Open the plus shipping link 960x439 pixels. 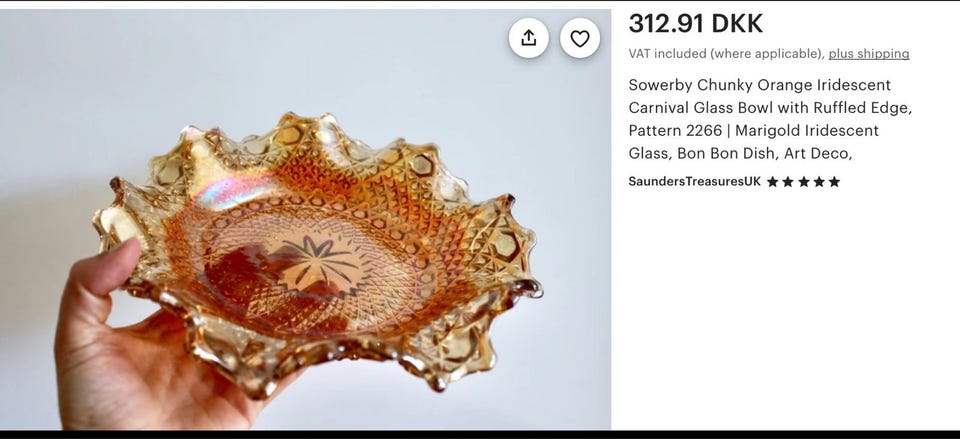(x=869, y=54)
